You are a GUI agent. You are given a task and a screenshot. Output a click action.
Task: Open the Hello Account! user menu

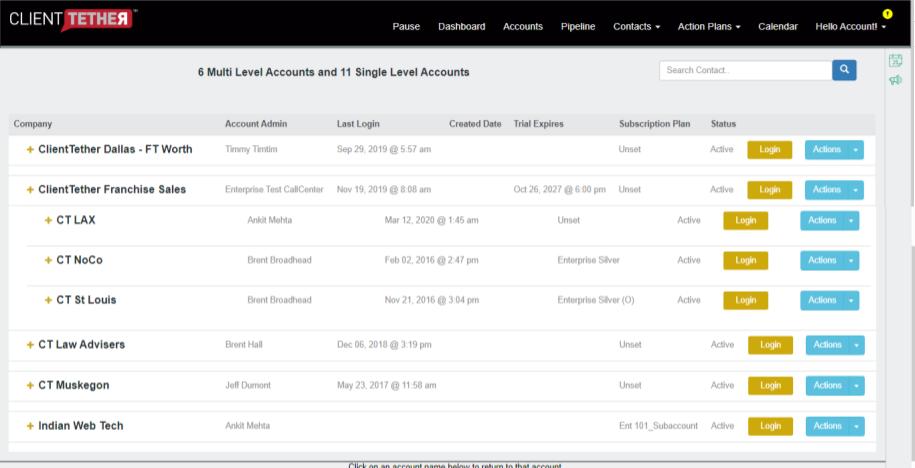pyautogui.click(x=851, y=26)
